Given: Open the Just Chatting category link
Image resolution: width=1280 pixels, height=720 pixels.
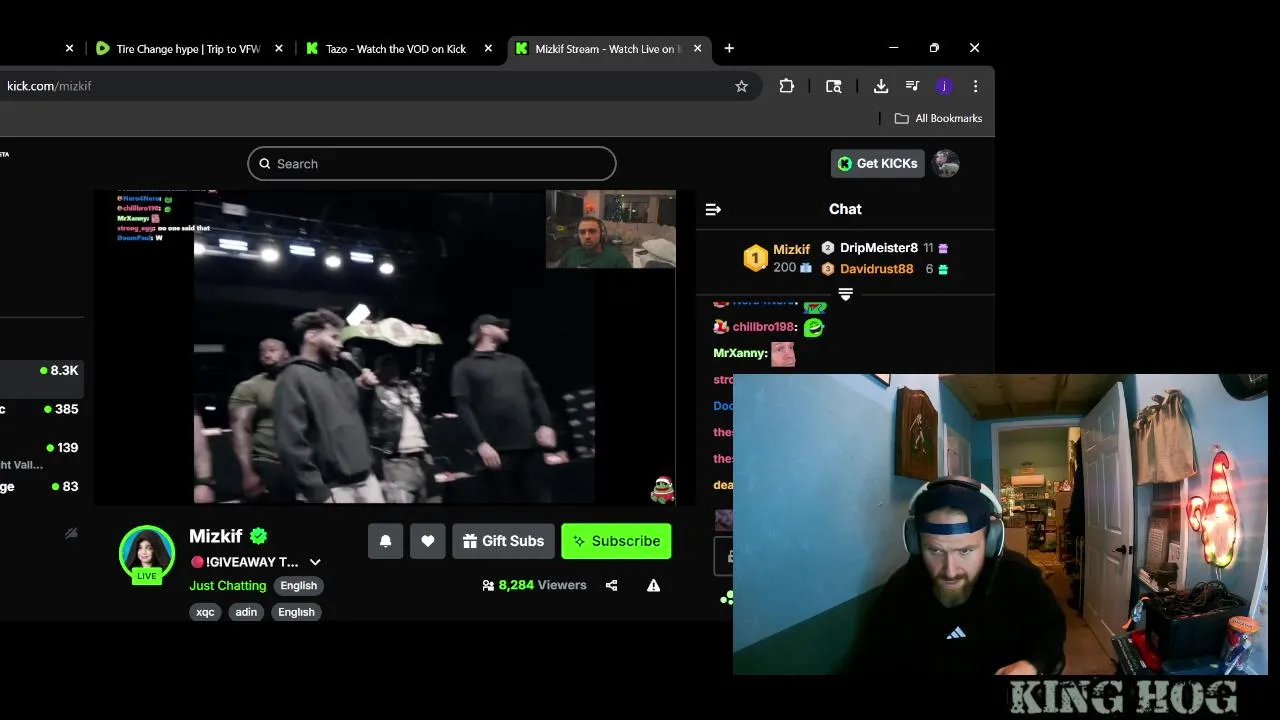Looking at the screenshot, I should click(x=228, y=585).
